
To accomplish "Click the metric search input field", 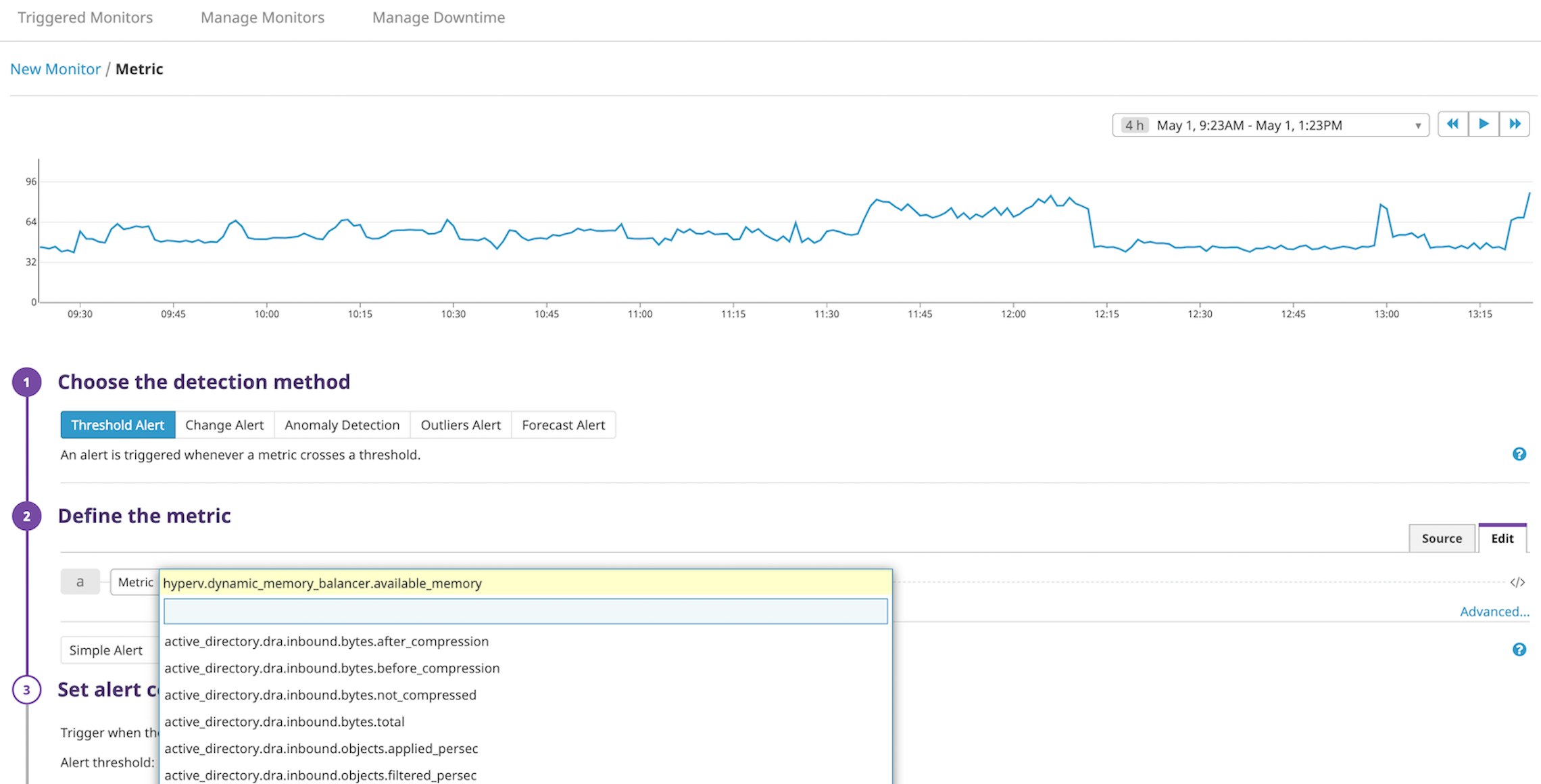I will pyautogui.click(x=525, y=612).
